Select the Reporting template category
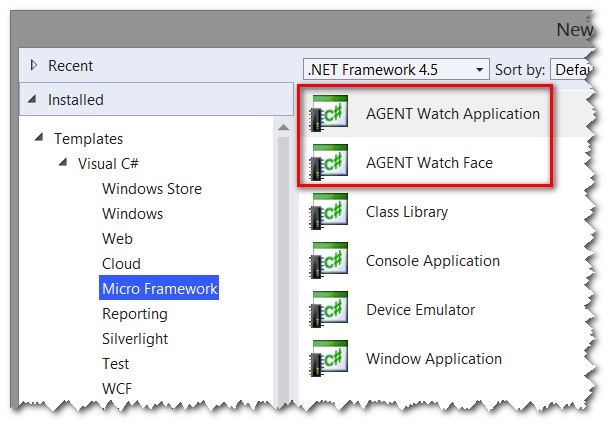This screenshot has width=613, height=428. click(x=134, y=314)
